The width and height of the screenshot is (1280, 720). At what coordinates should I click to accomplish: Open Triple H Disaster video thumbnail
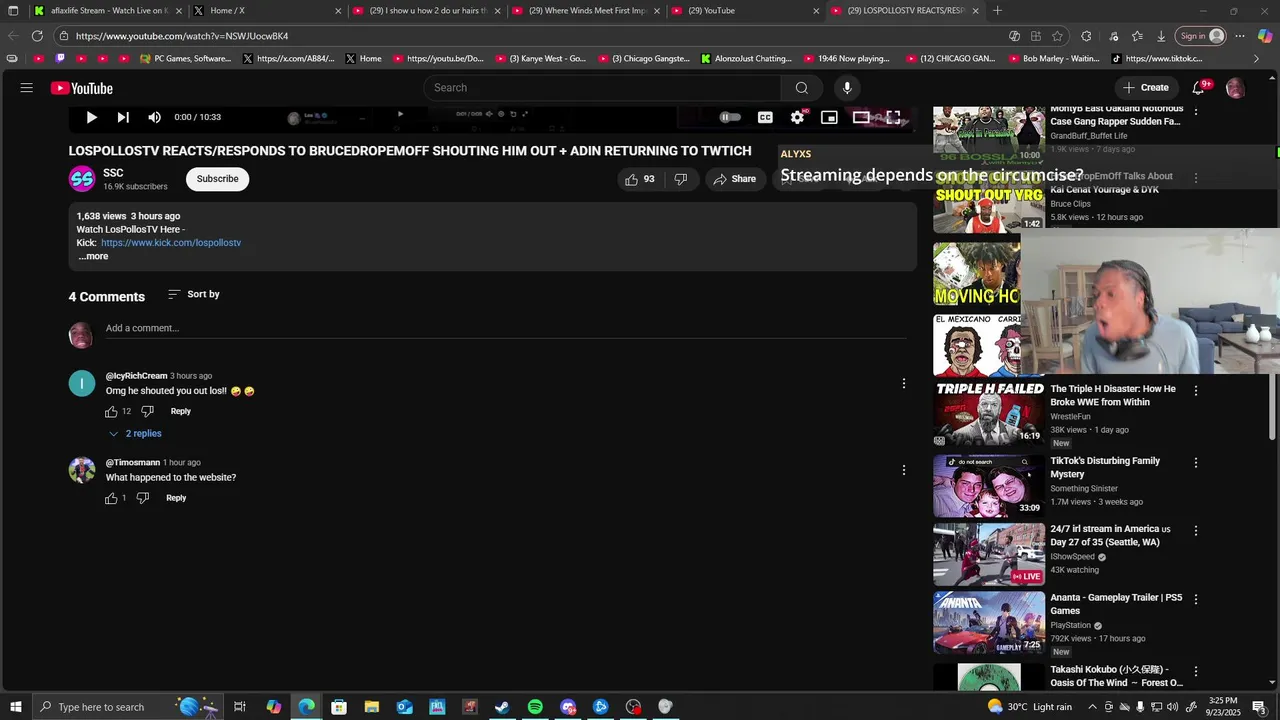coord(989,414)
